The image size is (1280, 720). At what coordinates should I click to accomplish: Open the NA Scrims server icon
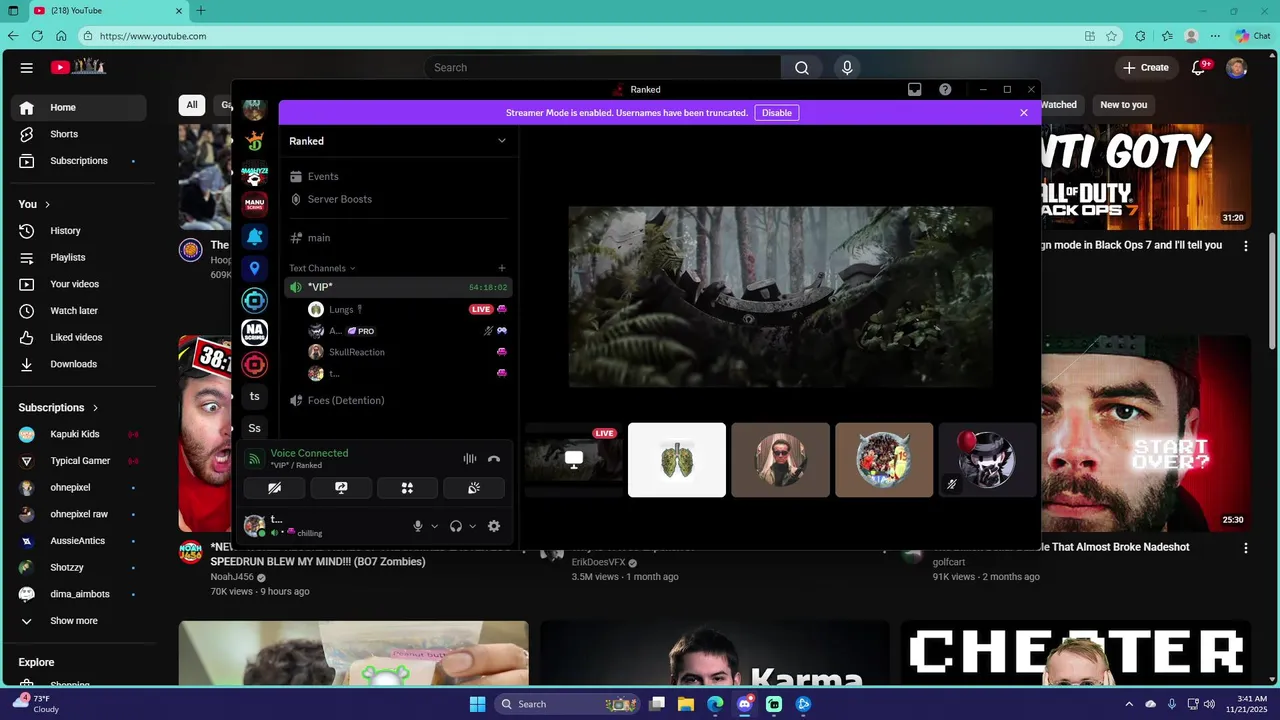click(255, 332)
